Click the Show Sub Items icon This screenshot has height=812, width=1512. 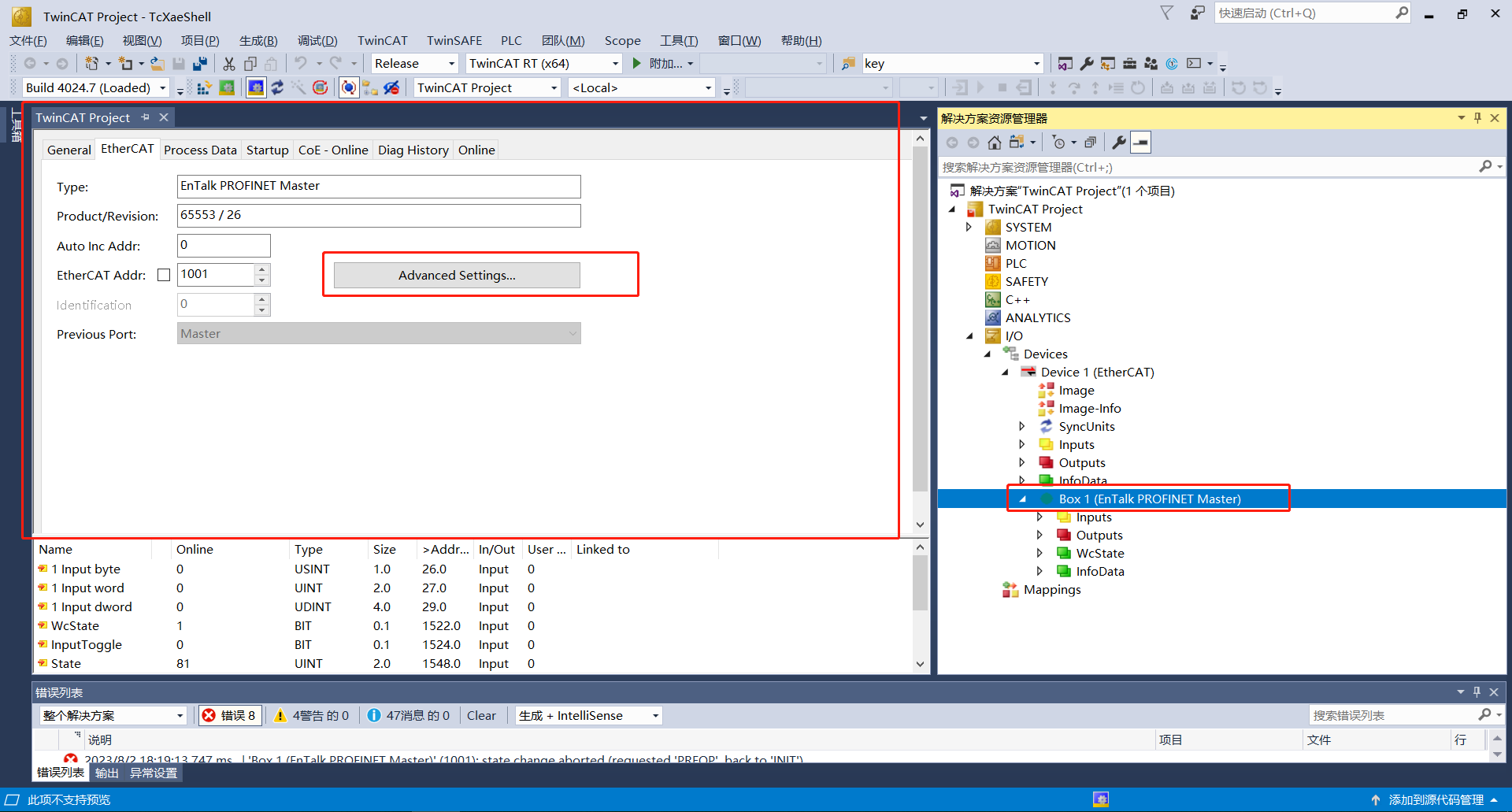(x=370, y=88)
